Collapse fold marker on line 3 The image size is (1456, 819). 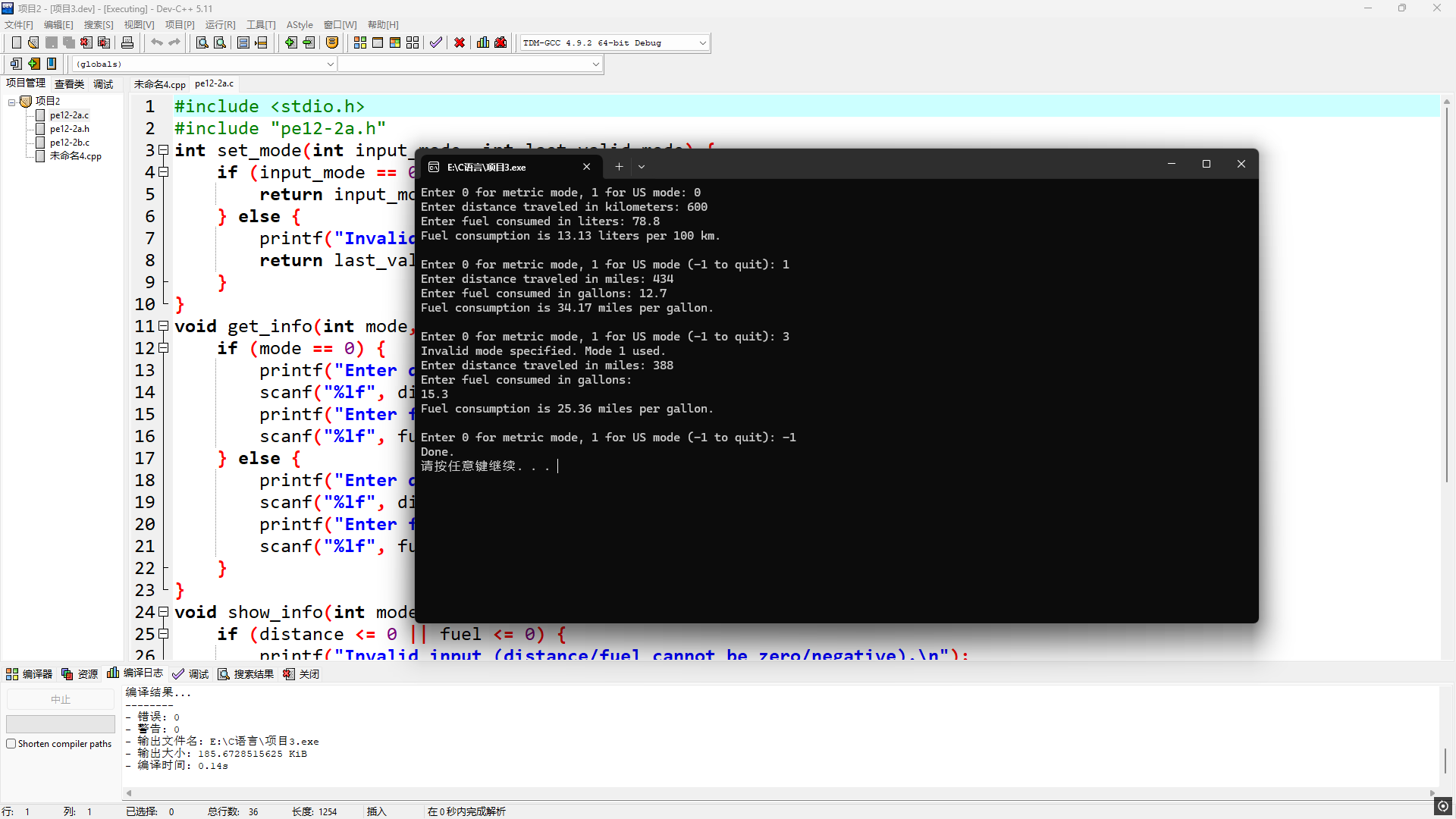tap(163, 150)
